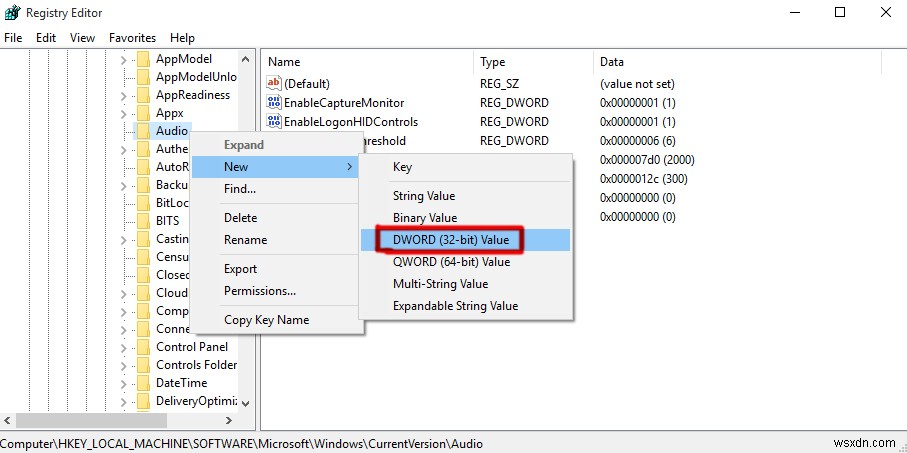This screenshot has height=453, width=907.
Task: Click the DateTime folder icon
Action: tap(143, 383)
